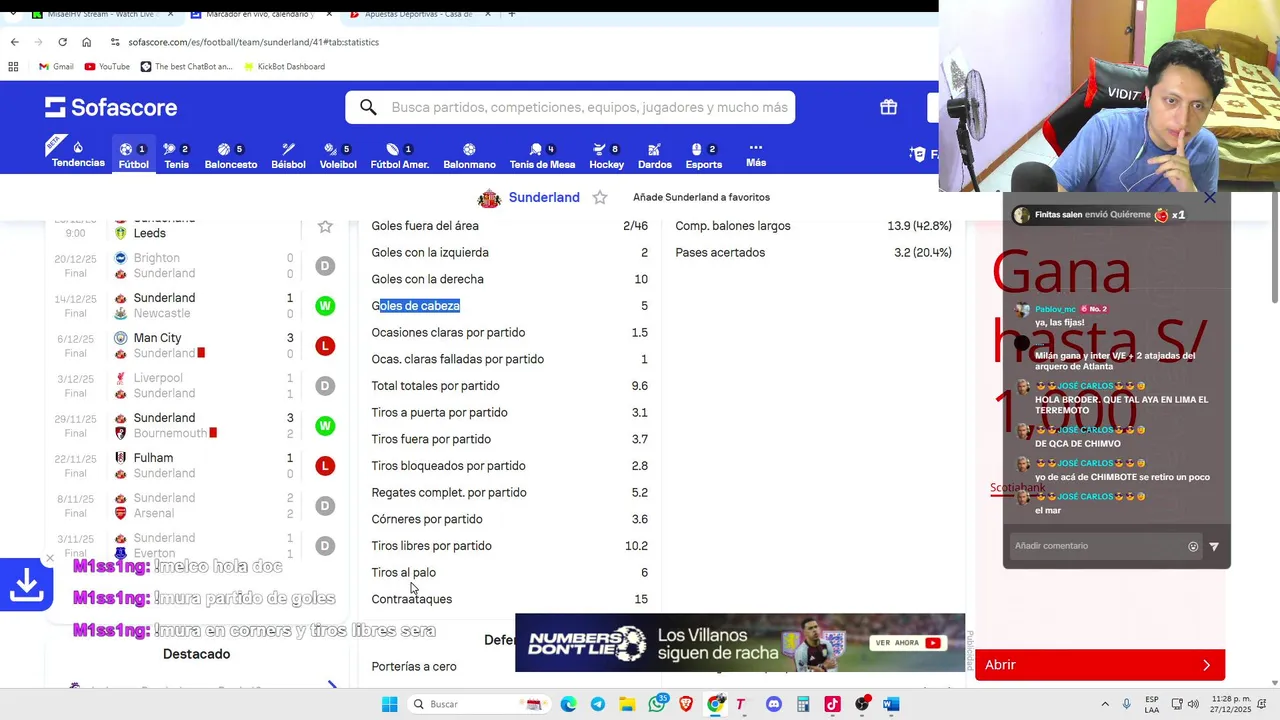Expand the Más sports menu
Viewport: 1280px width, 720px height.
(x=756, y=154)
